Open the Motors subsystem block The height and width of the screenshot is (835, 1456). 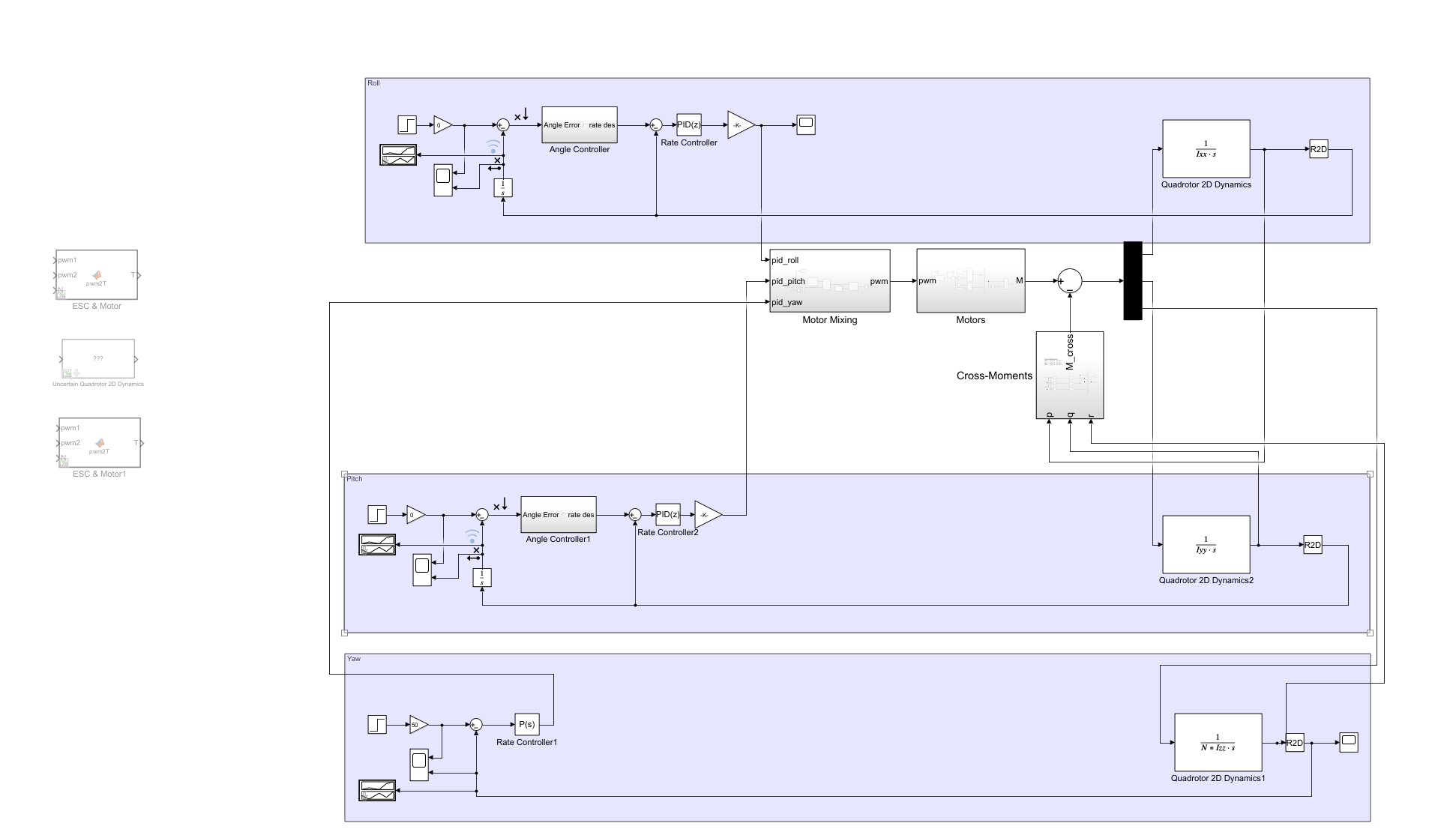[x=970, y=281]
